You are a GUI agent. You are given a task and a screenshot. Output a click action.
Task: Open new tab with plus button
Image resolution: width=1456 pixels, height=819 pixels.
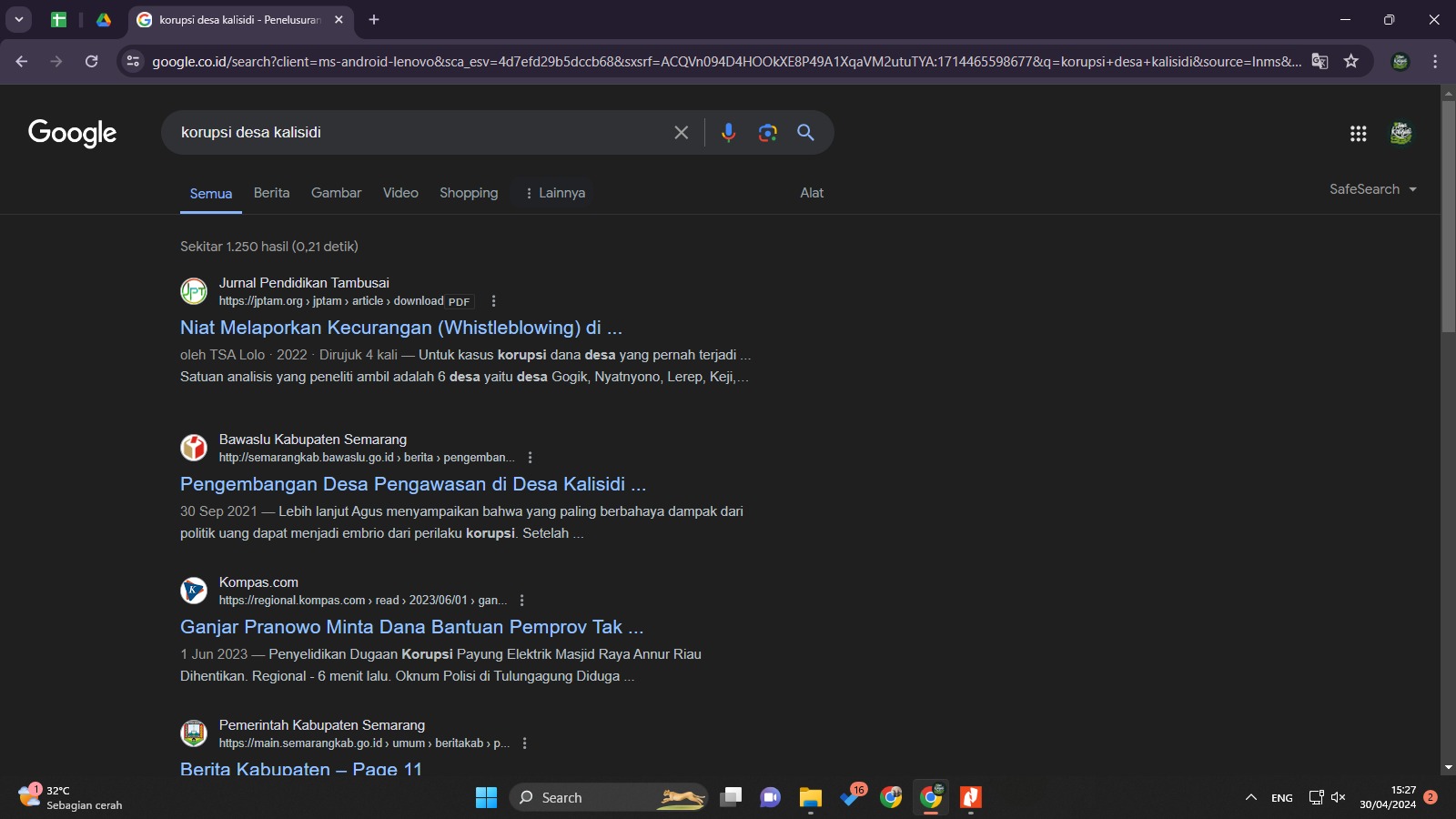tap(374, 19)
